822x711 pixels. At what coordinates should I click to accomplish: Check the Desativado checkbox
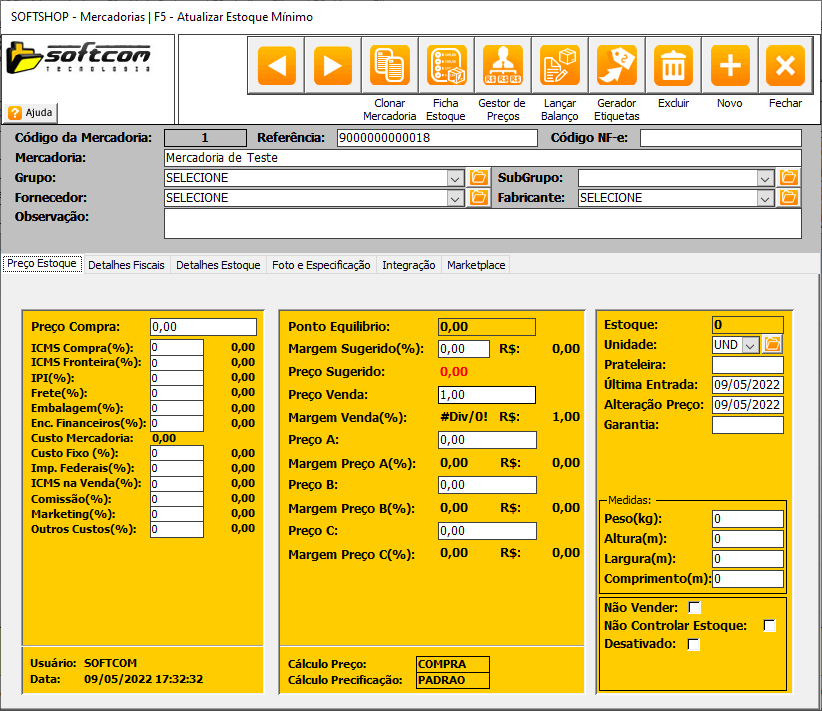click(x=694, y=645)
